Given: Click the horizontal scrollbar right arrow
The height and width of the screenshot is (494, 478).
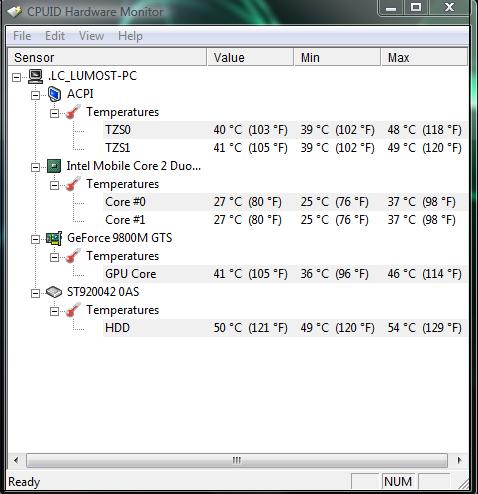Looking at the screenshot, I should [x=459, y=460].
